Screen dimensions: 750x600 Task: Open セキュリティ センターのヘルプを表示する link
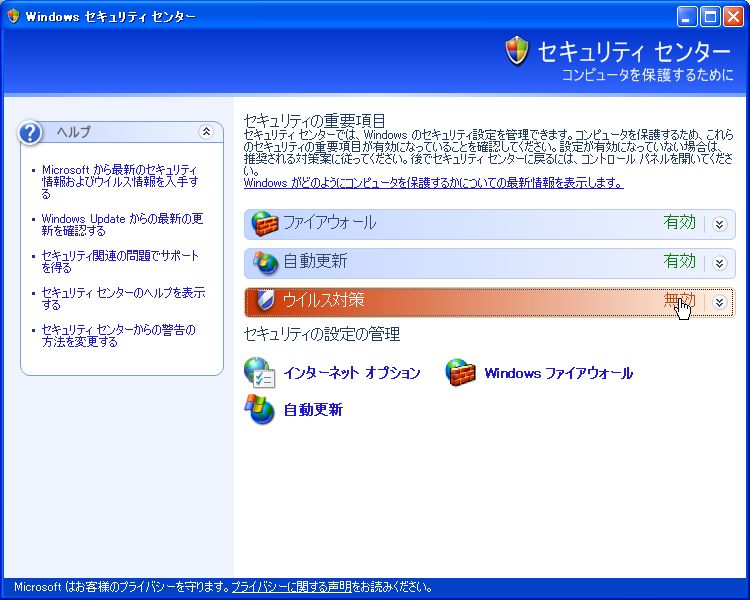[123, 298]
